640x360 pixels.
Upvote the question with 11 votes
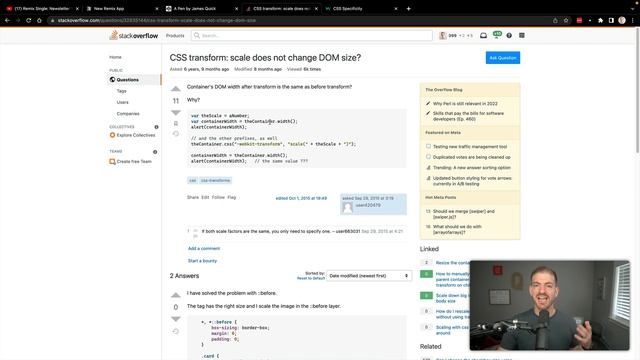176,89
